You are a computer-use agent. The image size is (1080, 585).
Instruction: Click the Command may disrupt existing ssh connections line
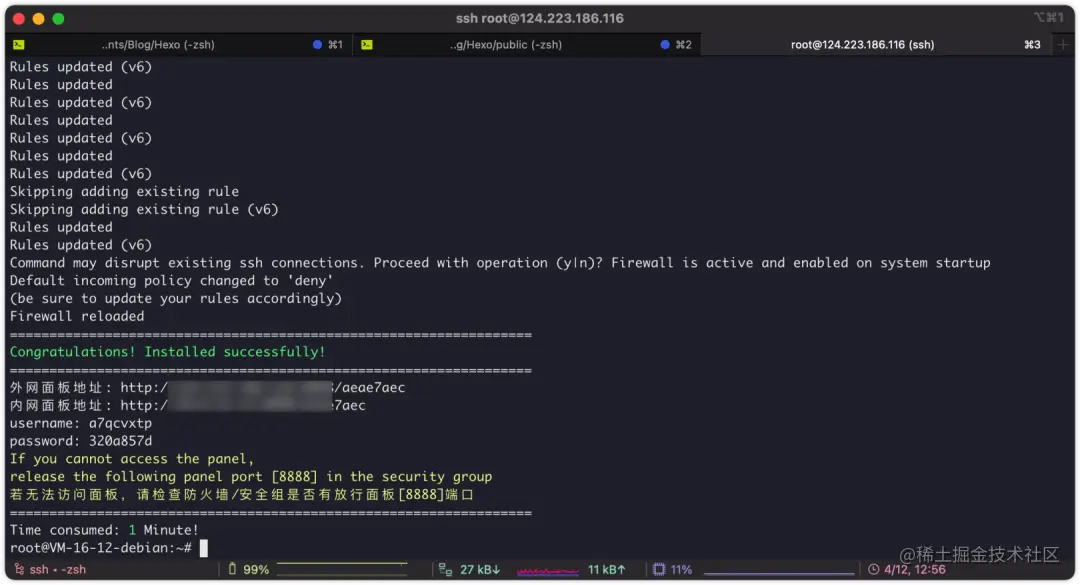point(500,263)
